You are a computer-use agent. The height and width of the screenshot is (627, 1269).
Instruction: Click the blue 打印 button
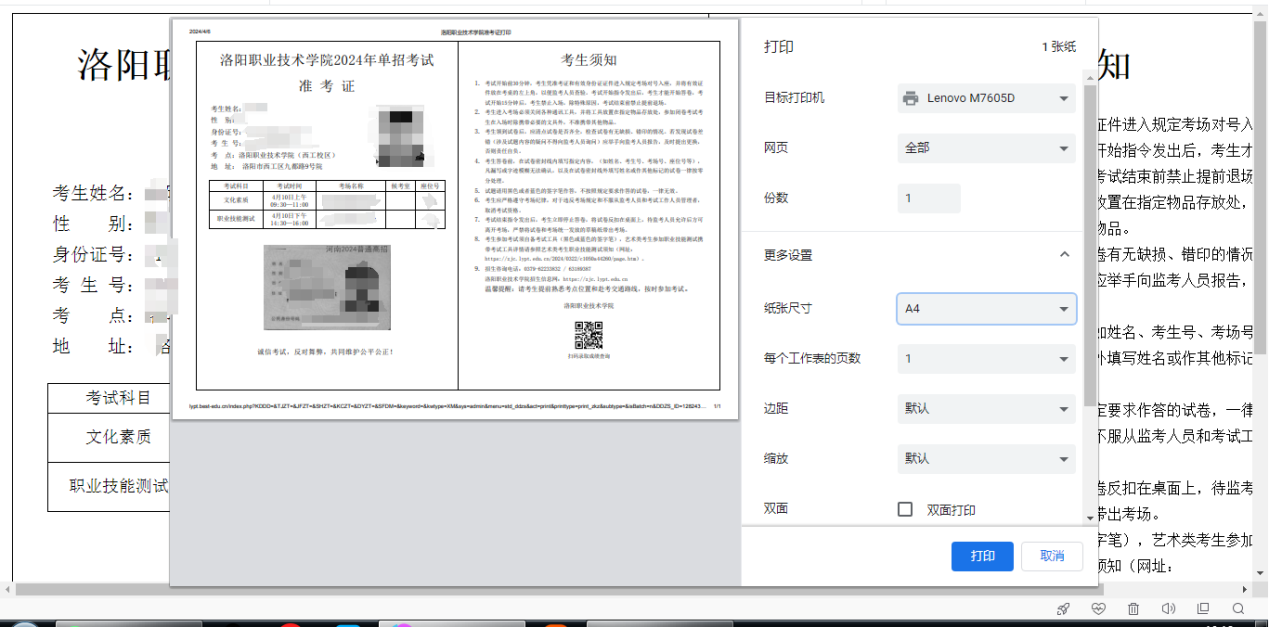tap(981, 556)
